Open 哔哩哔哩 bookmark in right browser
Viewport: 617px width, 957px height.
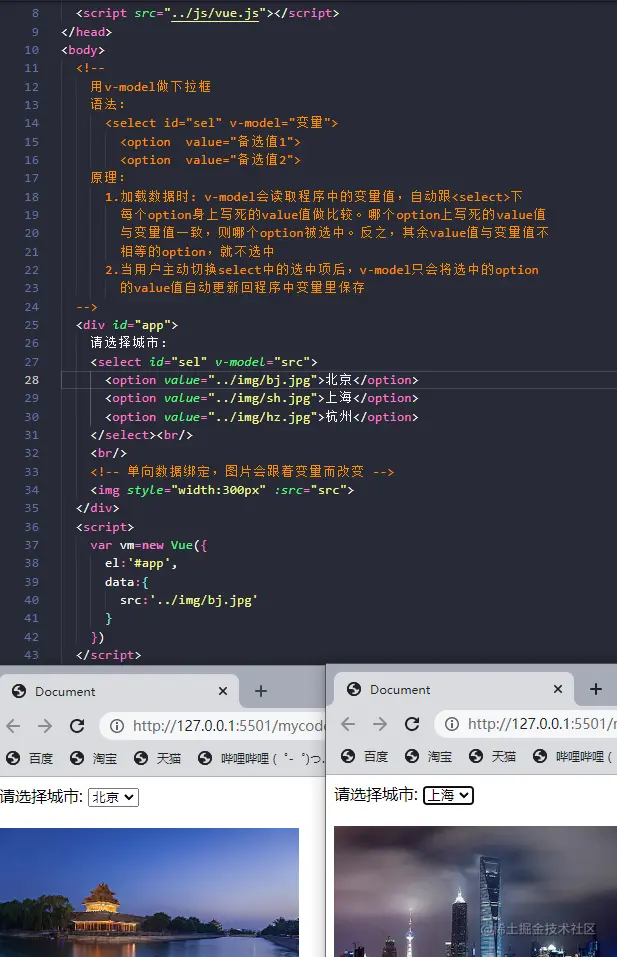pyautogui.click(x=572, y=756)
